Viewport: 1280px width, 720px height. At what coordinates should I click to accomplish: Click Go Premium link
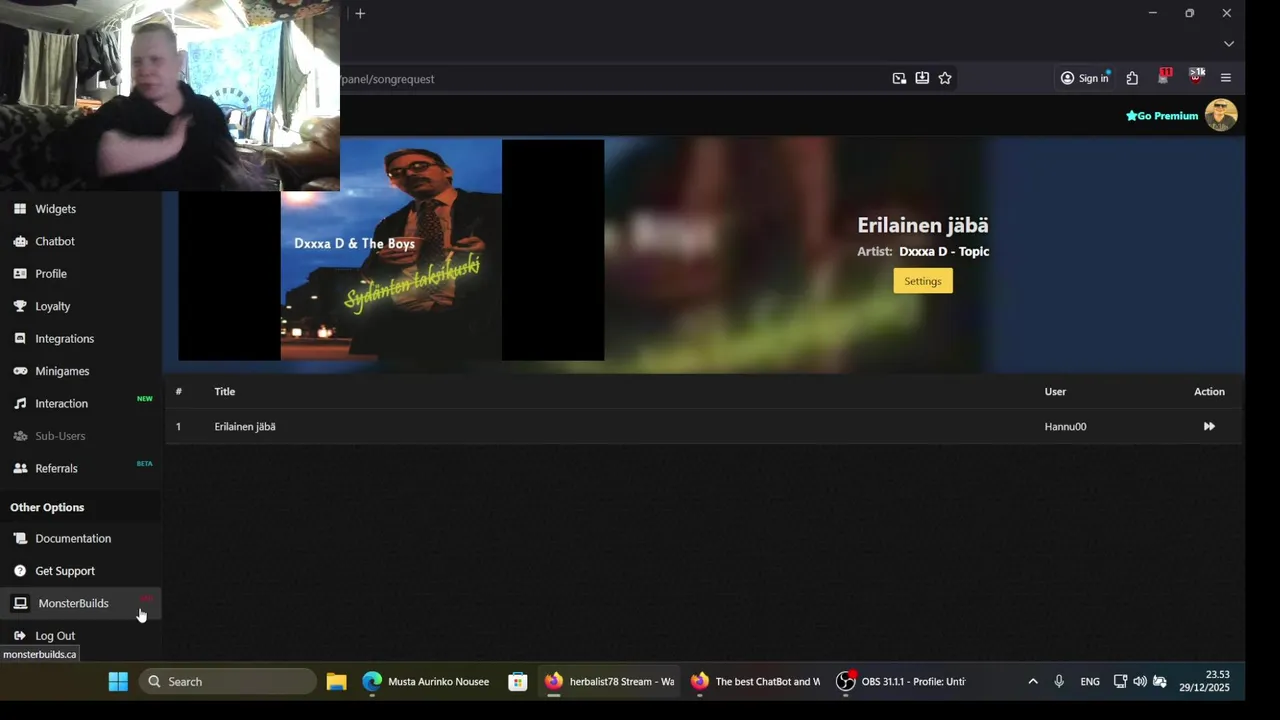pyautogui.click(x=1162, y=116)
